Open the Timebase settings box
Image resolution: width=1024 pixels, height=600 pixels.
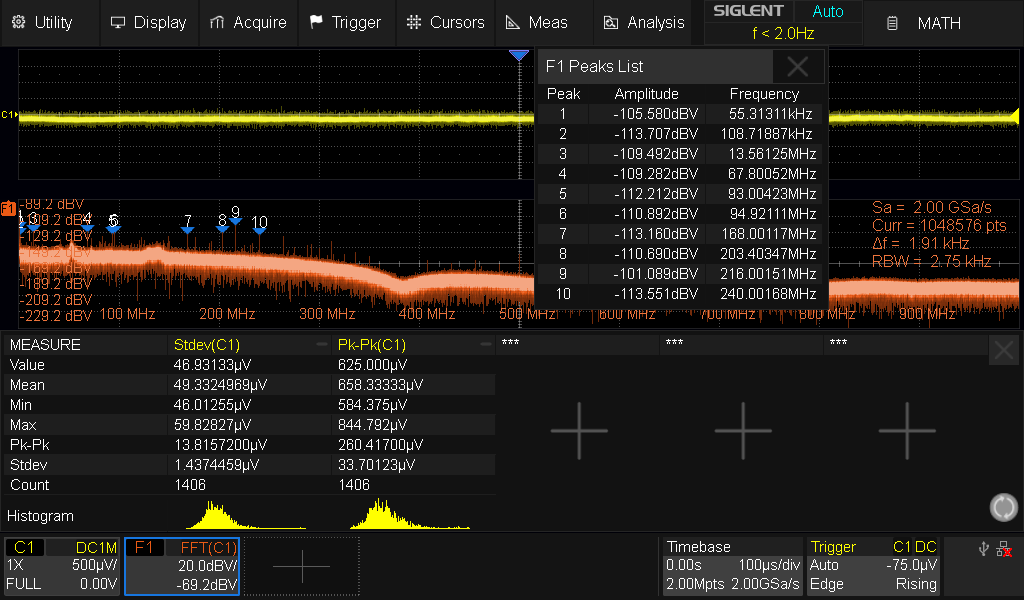733,566
